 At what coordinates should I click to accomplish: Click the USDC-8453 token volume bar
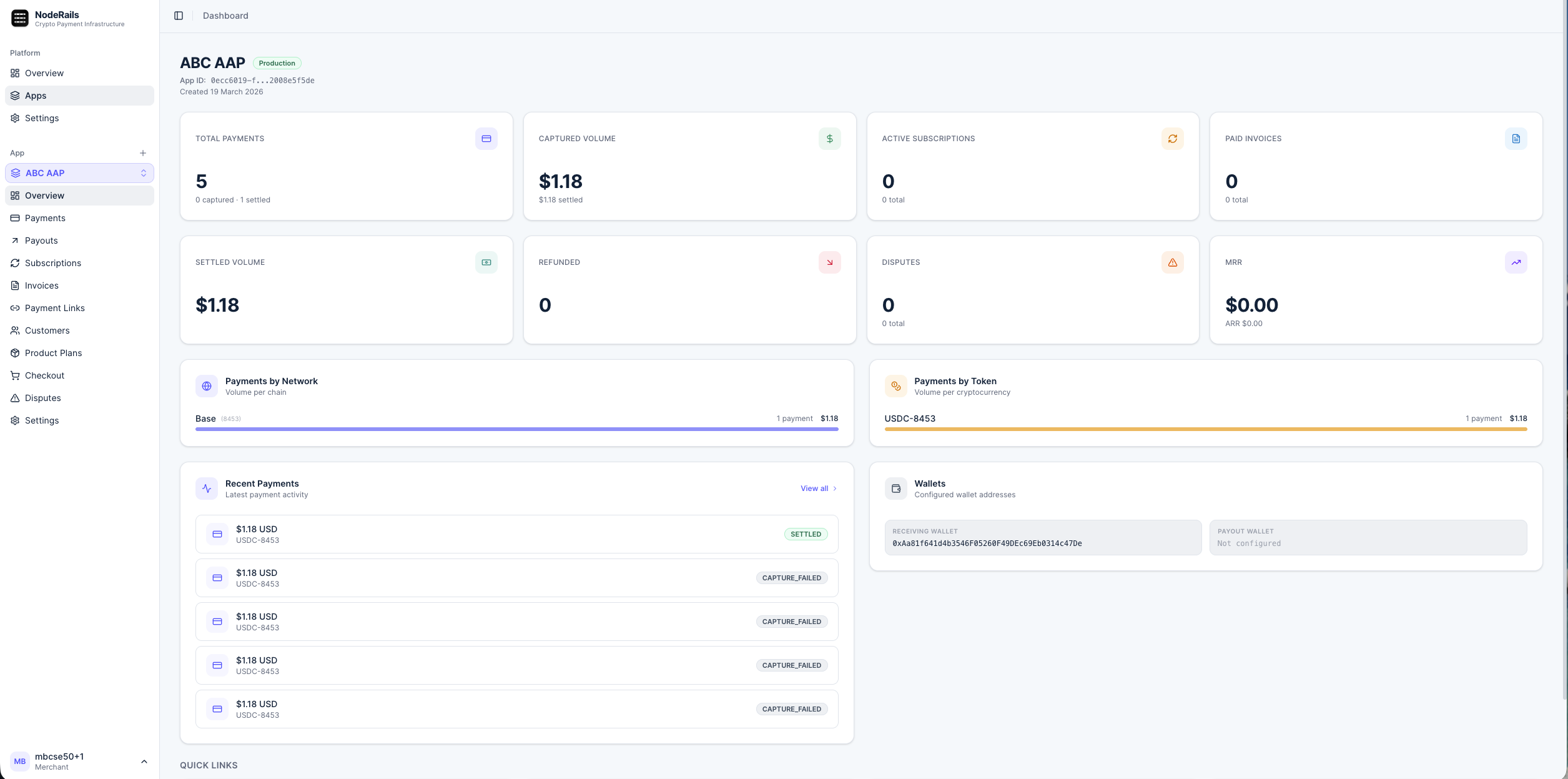[x=1205, y=429]
